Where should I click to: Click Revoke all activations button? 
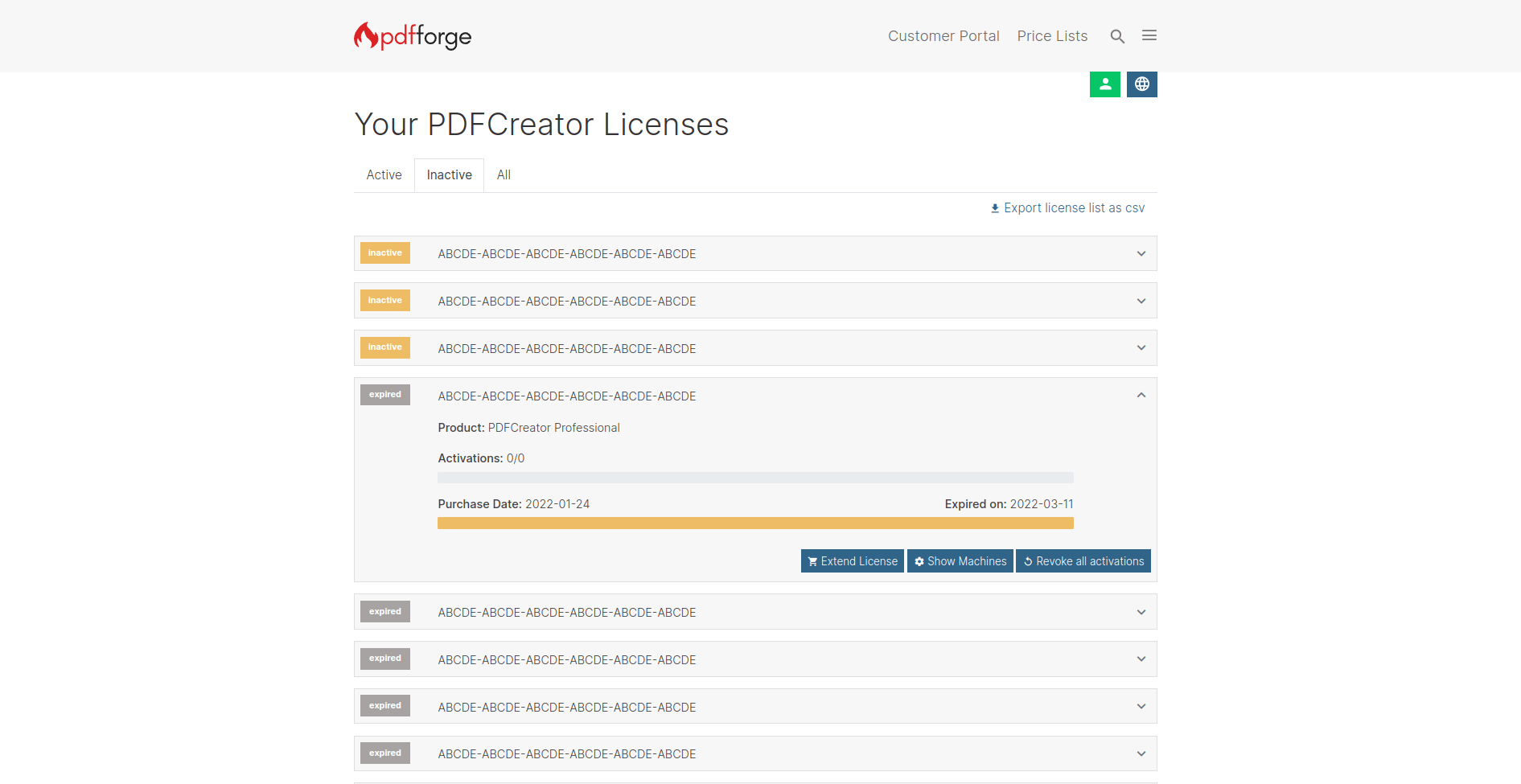[x=1083, y=561]
